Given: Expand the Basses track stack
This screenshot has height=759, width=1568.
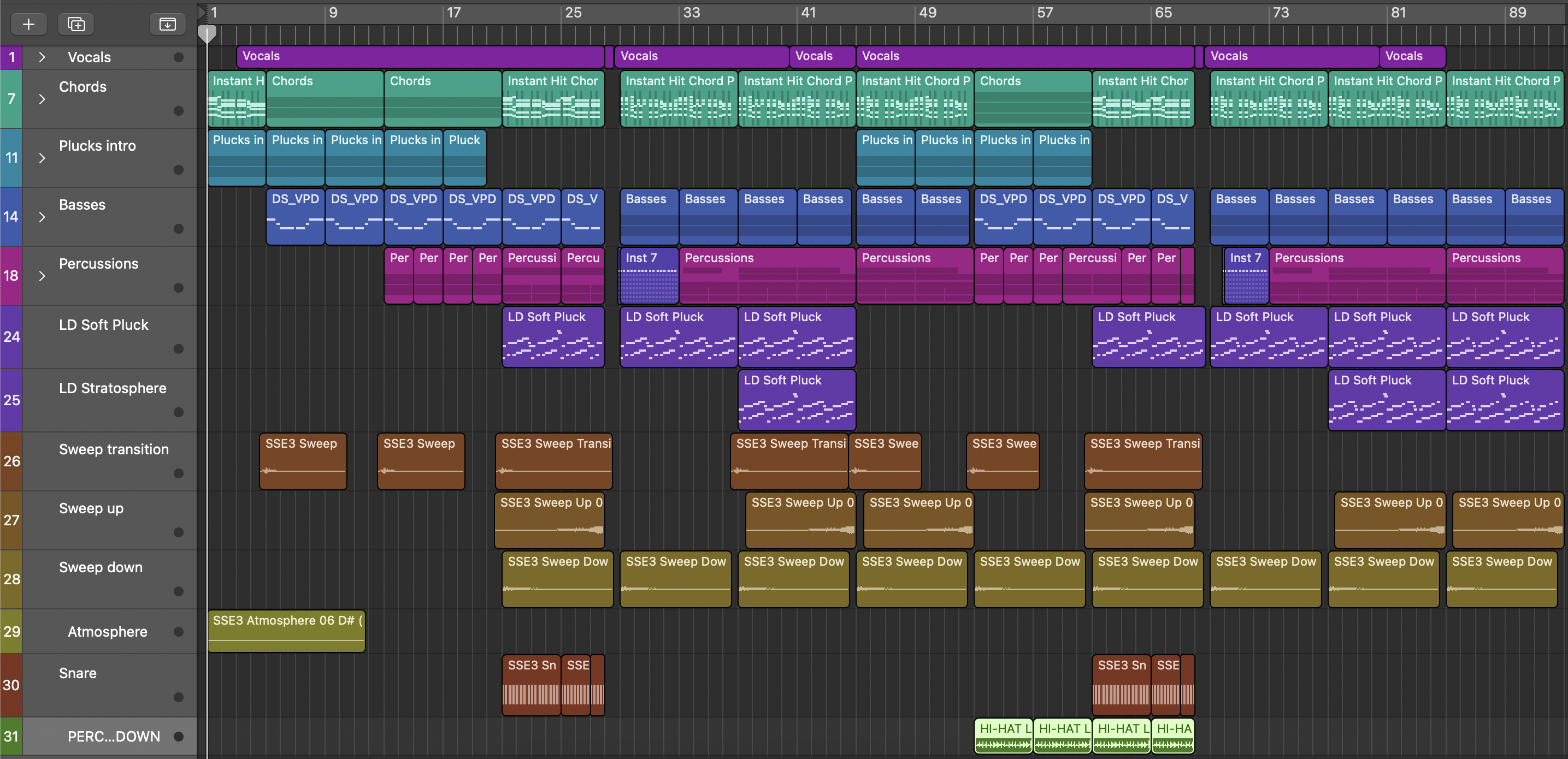Looking at the screenshot, I should [x=42, y=217].
